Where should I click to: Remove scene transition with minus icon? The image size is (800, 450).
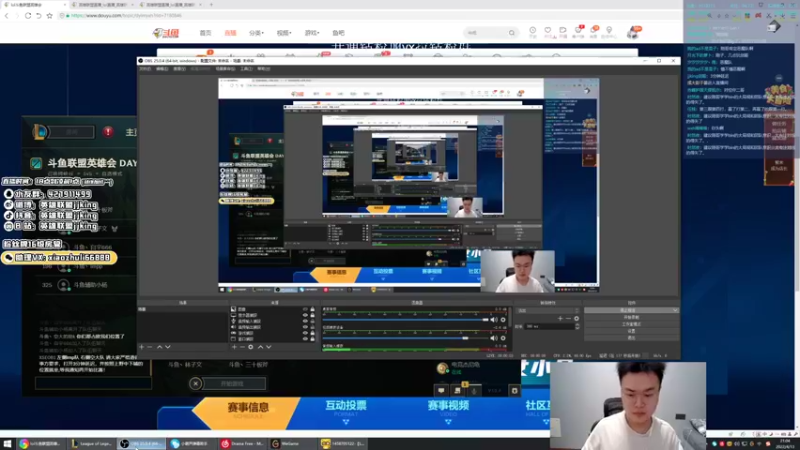(568, 318)
